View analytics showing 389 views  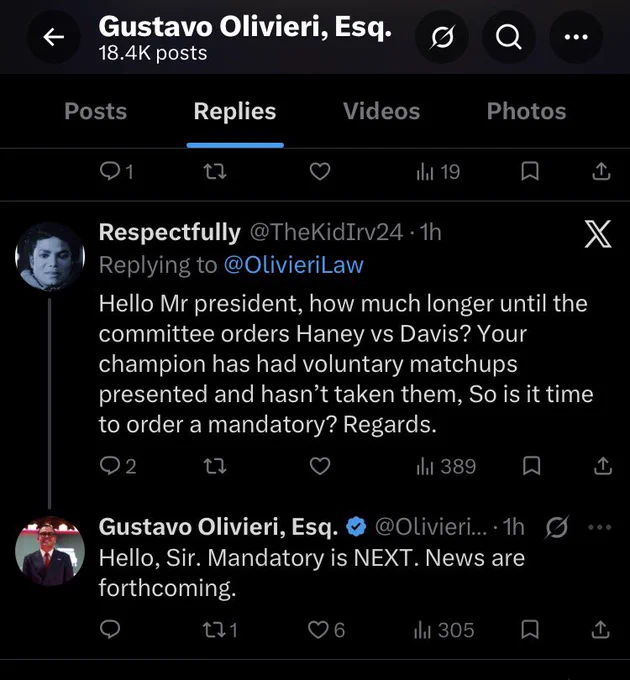coord(445,466)
